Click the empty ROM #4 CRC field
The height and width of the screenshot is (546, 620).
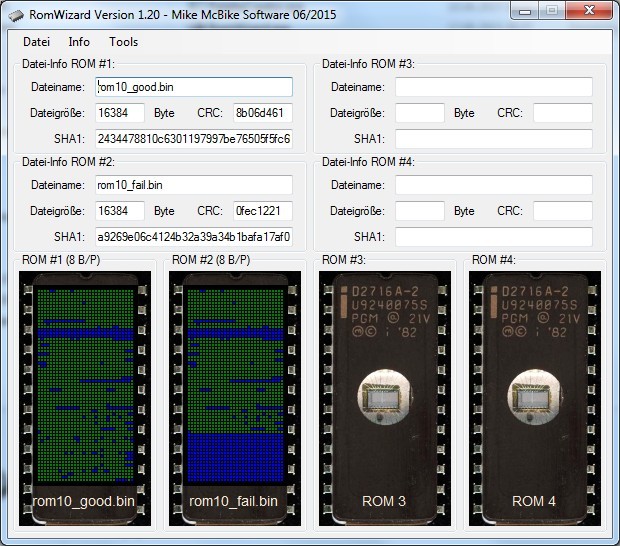562,211
